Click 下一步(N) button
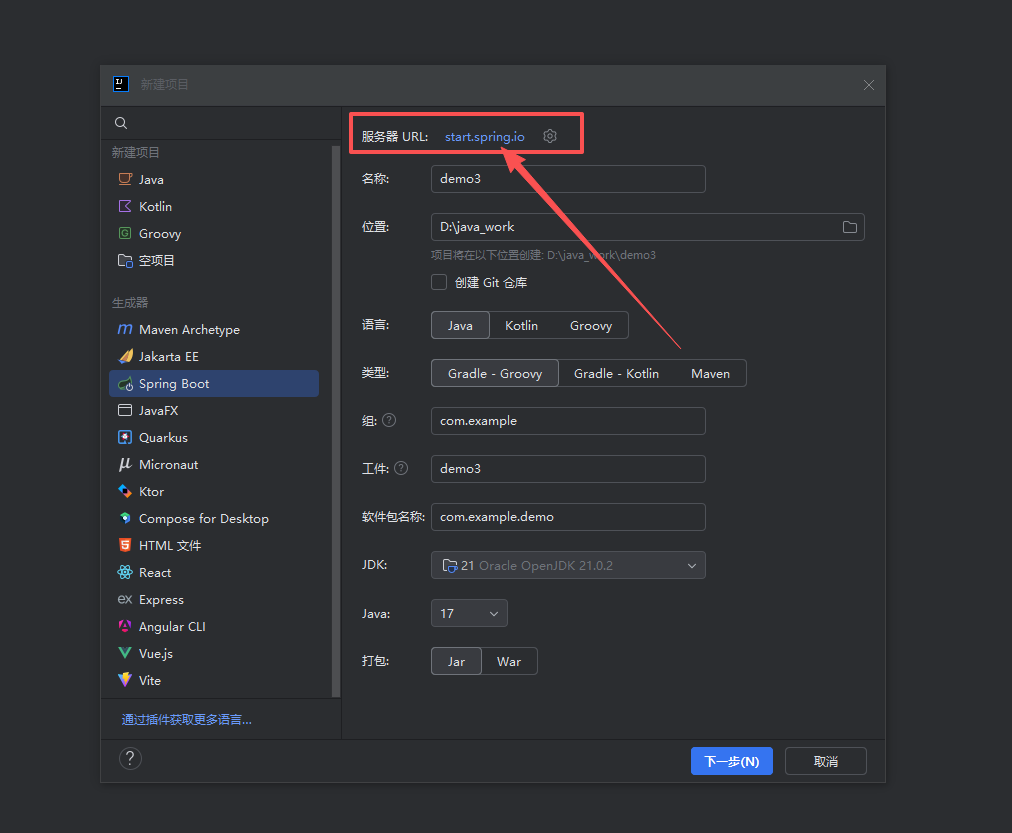Viewport: 1012px width, 833px height. point(732,761)
